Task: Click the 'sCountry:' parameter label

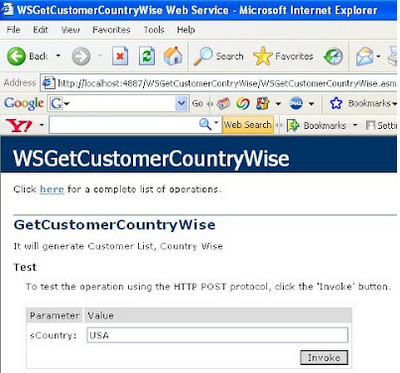Action: point(53,335)
